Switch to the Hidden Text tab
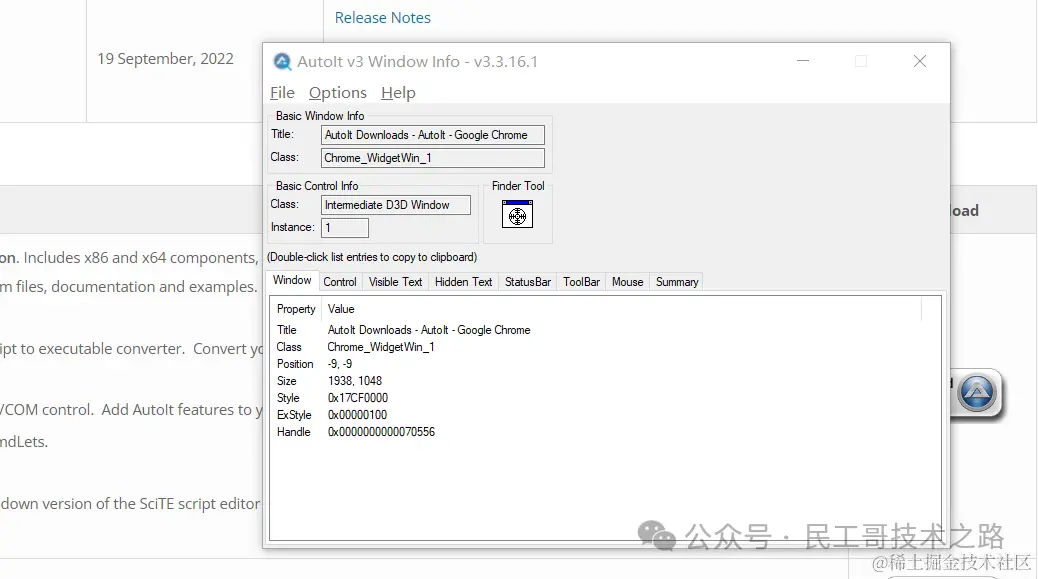 463,282
